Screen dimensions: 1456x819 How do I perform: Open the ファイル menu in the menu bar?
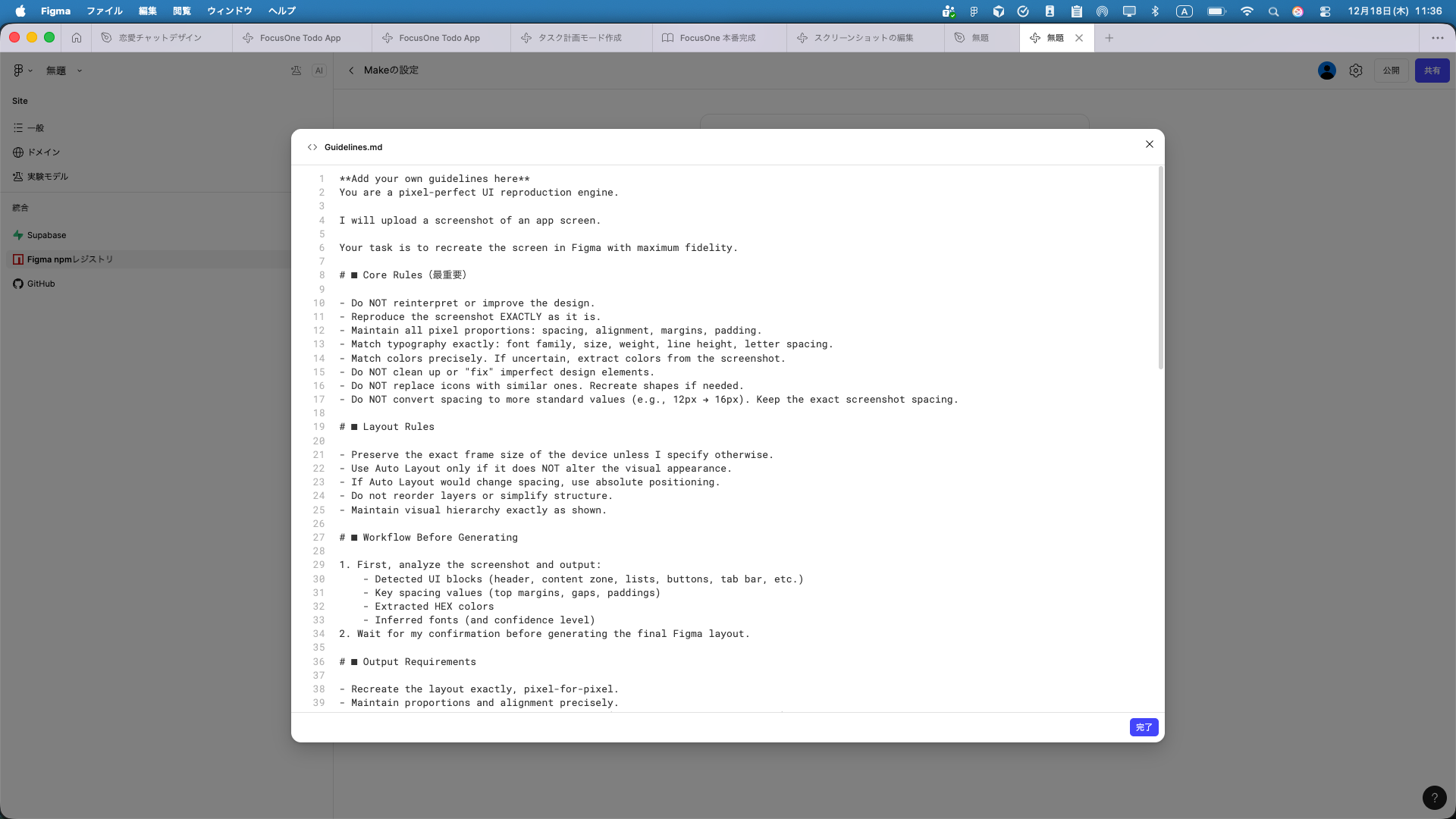point(104,11)
